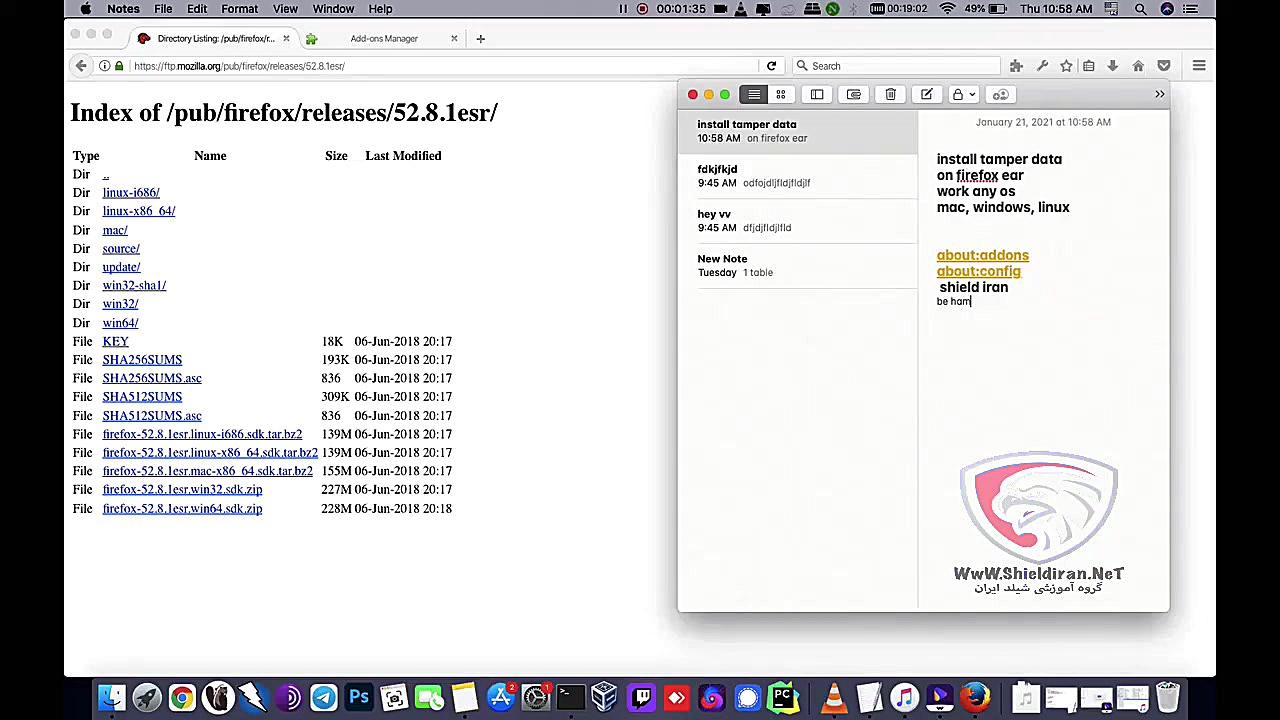The height and width of the screenshot is (720, 1280).
Task: Bookmark this page with the star
Action: 1066,66
